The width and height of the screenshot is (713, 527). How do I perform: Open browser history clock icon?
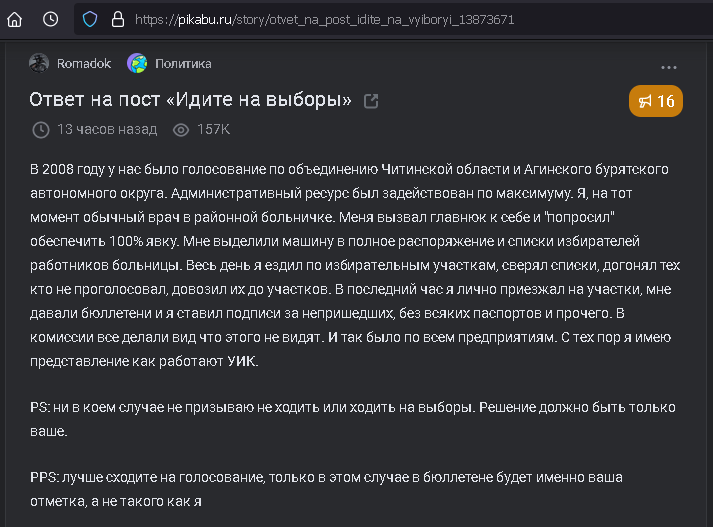coord(50,19)
